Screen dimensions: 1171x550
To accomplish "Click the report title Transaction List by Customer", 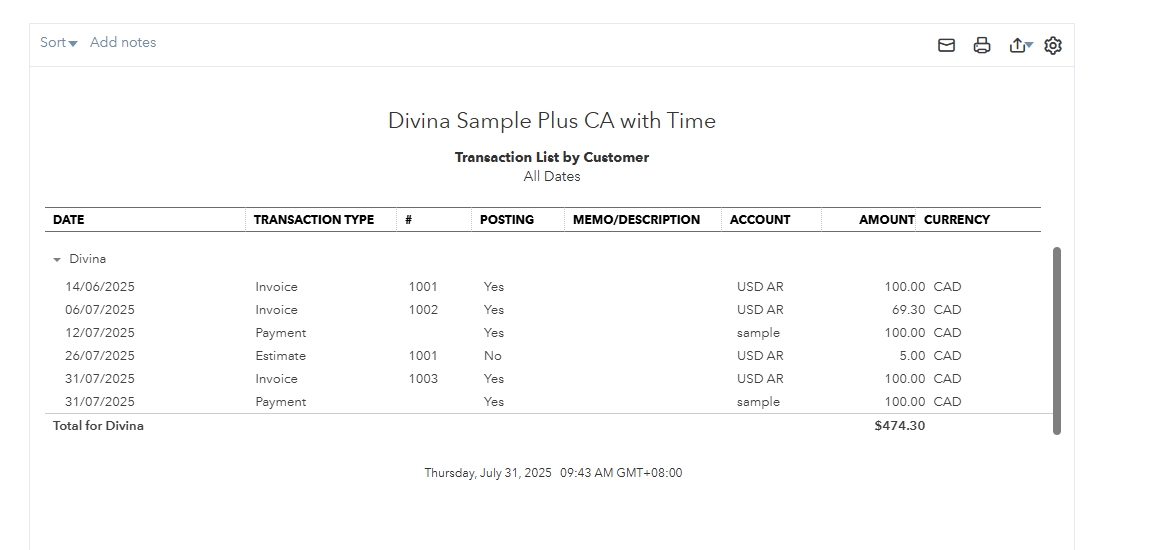I will (x=552, y=158).
